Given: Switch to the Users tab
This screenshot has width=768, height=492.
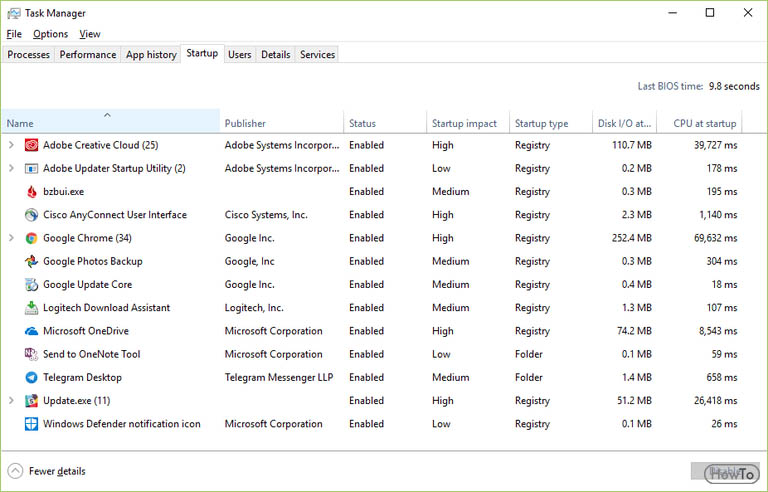Looking at the screenshot, I should coord(240,54).
